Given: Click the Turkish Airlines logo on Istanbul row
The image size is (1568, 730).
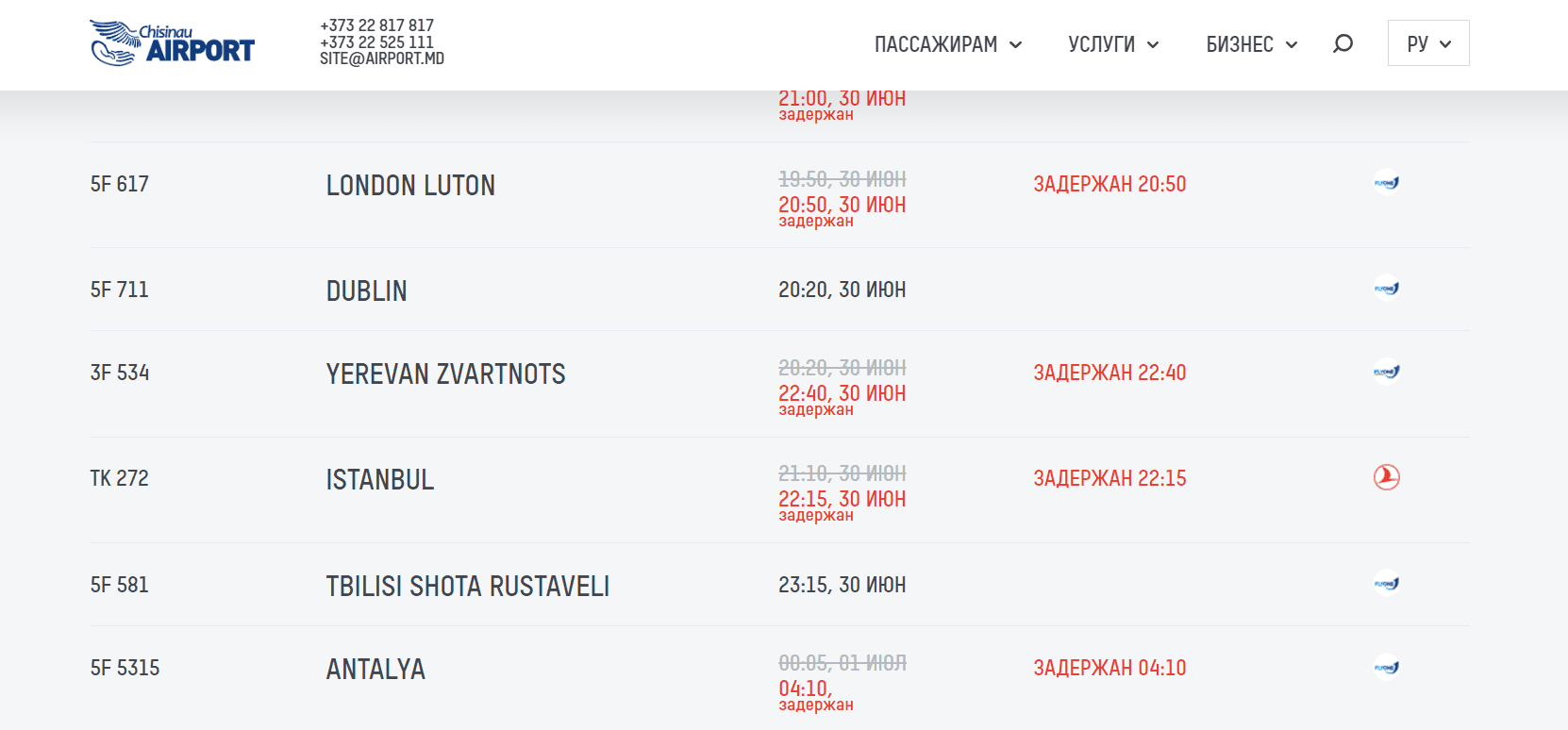Looking at the screenshot, I should 1386,477.
